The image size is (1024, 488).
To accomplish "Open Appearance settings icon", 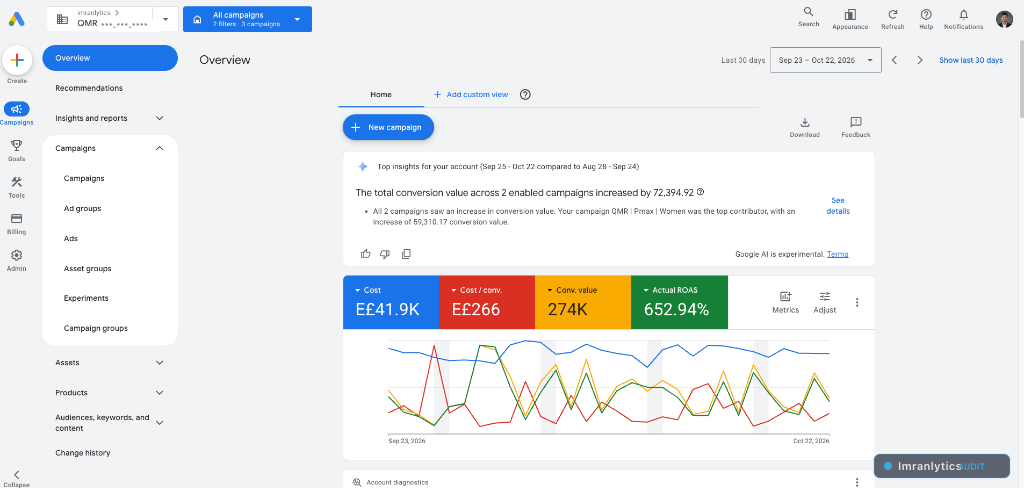I will pos(850,14).
